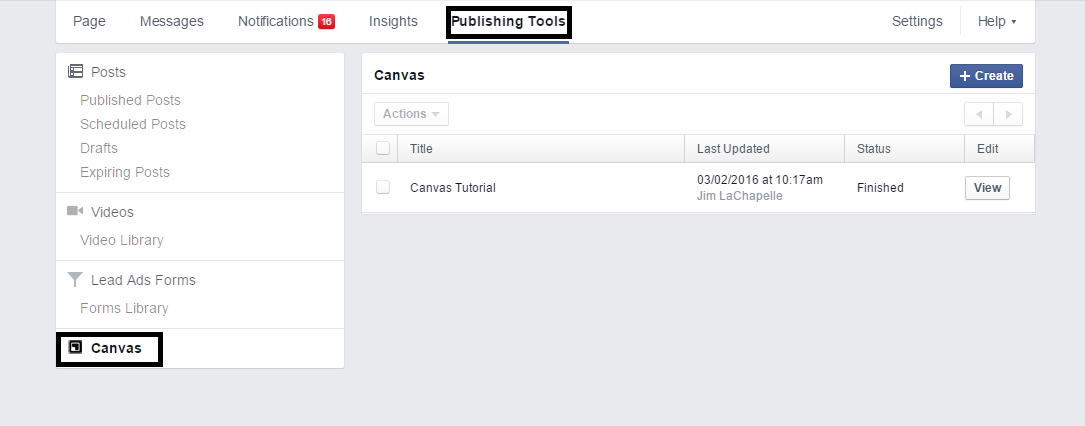Click View button for Canvas Tutorial
The height and width of the screenshot is (426, 1085).
click(987, 187)
